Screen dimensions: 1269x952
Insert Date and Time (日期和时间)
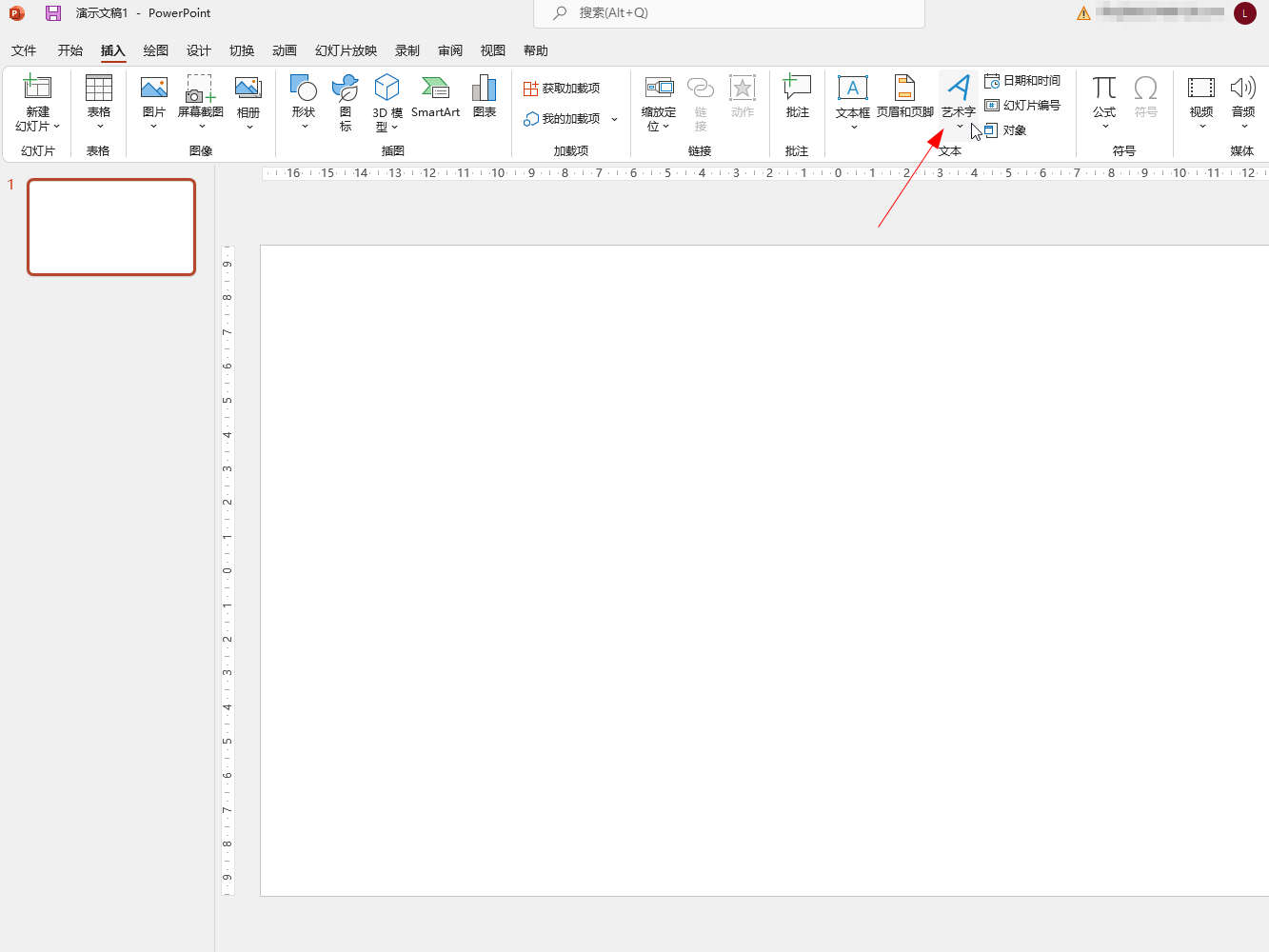pos(1022,81)
